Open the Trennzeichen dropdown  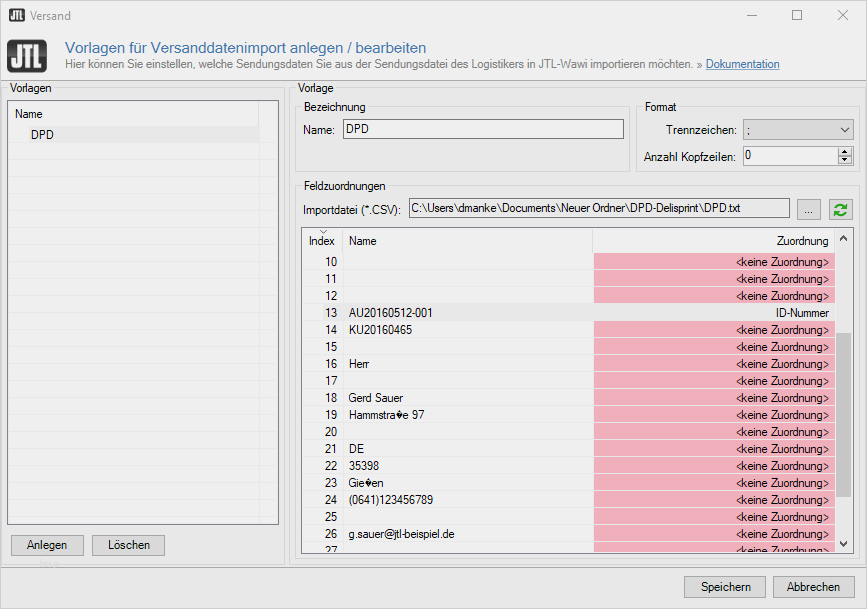click(x=797, y=130)
